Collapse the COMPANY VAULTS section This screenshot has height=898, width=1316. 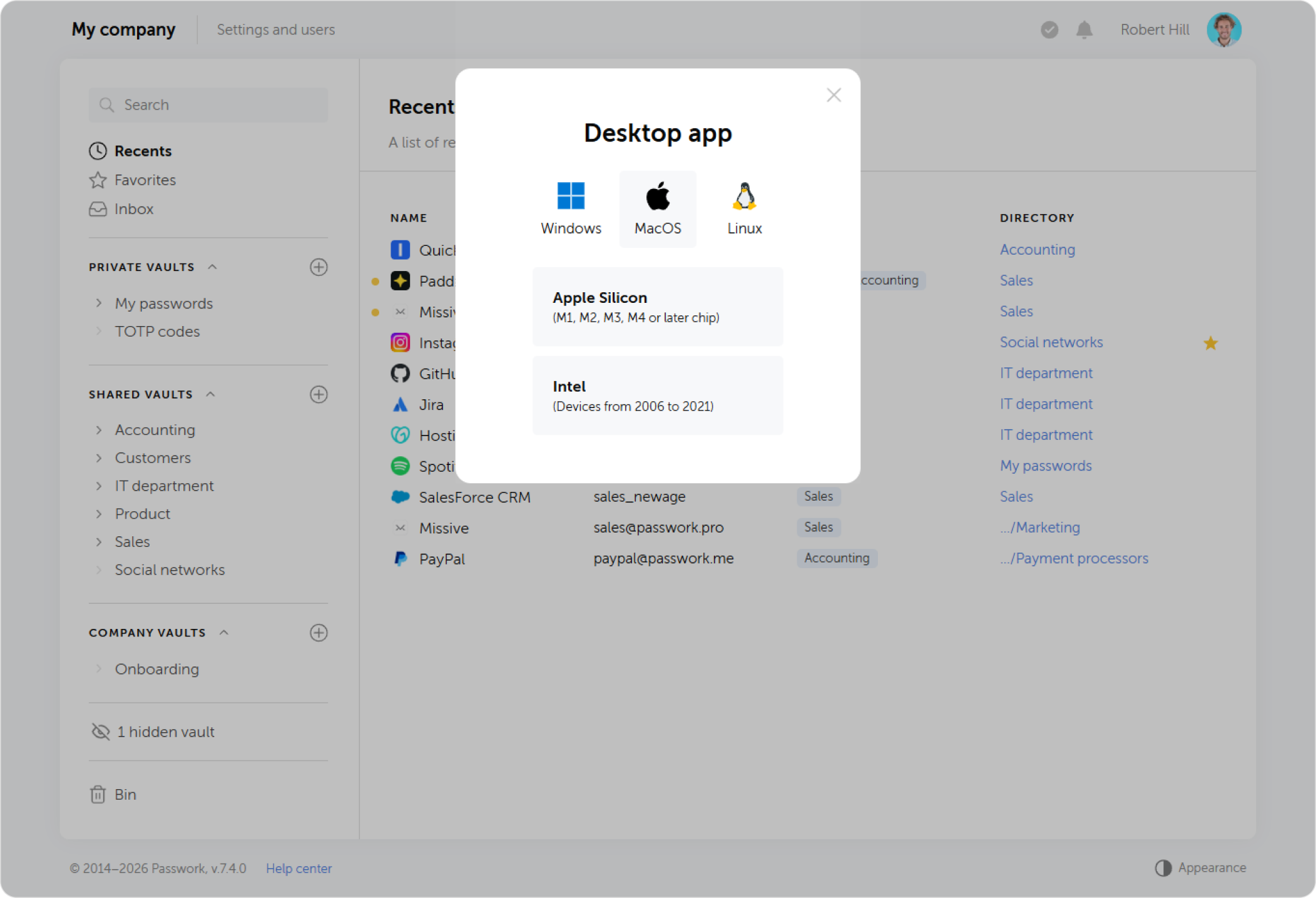coord(225,632)
